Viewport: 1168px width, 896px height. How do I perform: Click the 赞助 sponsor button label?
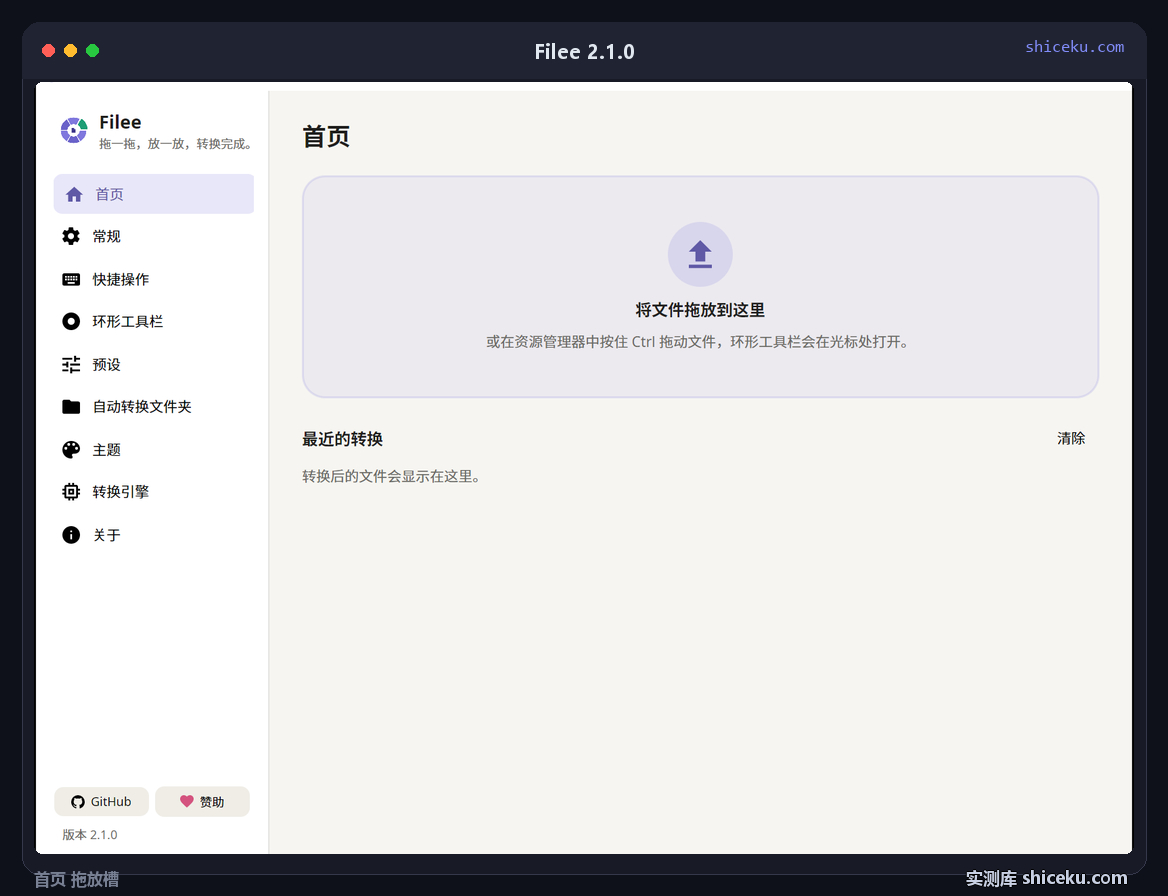pyautogui.click(x=212, y=801)
